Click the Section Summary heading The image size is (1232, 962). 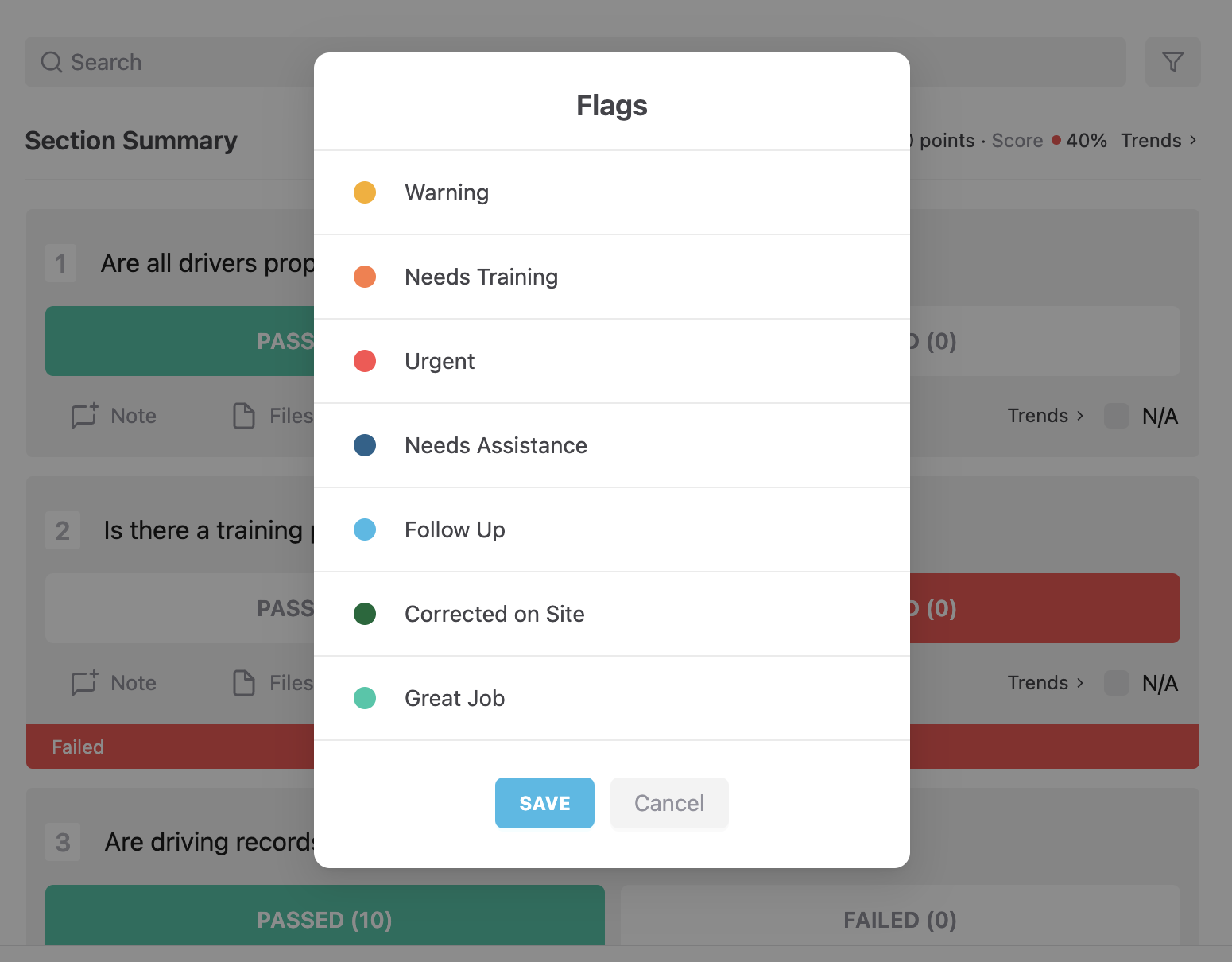coord(131,141)
